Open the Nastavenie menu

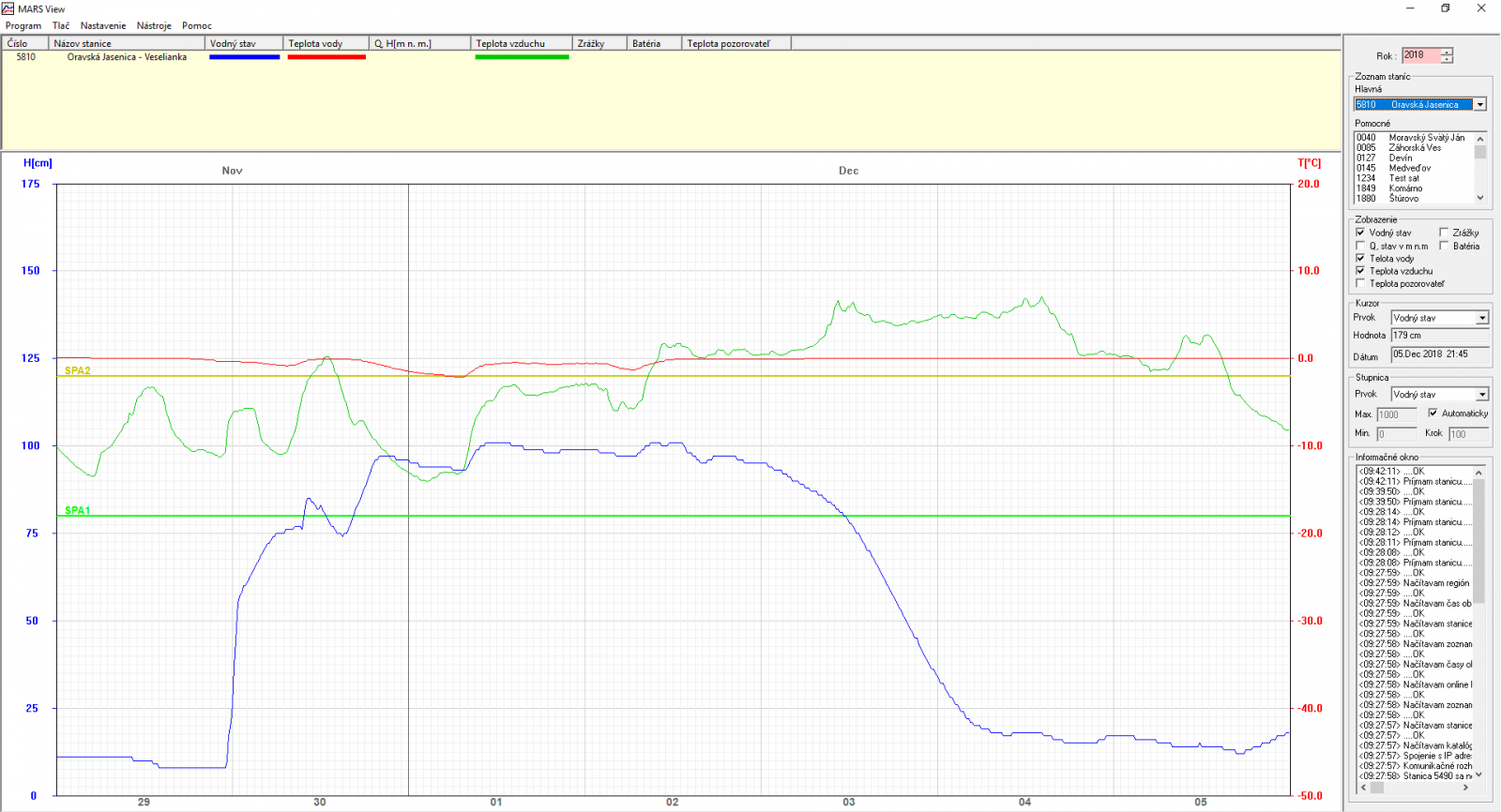coord(102,25)
